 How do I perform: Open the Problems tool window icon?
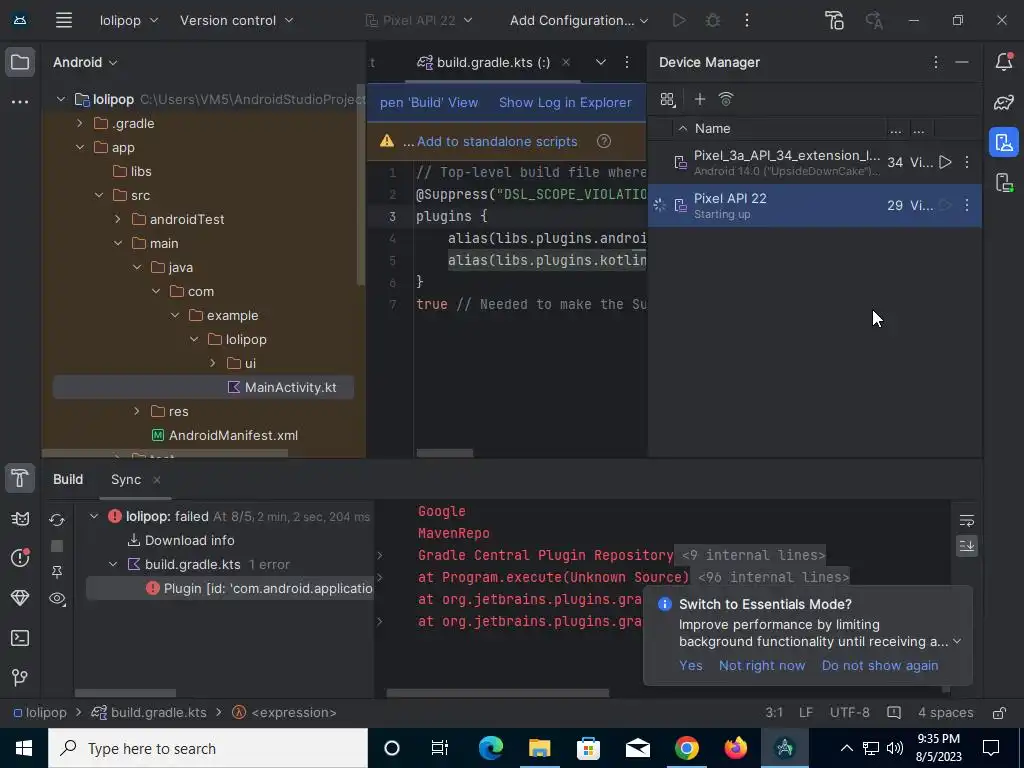click(20, 558)
